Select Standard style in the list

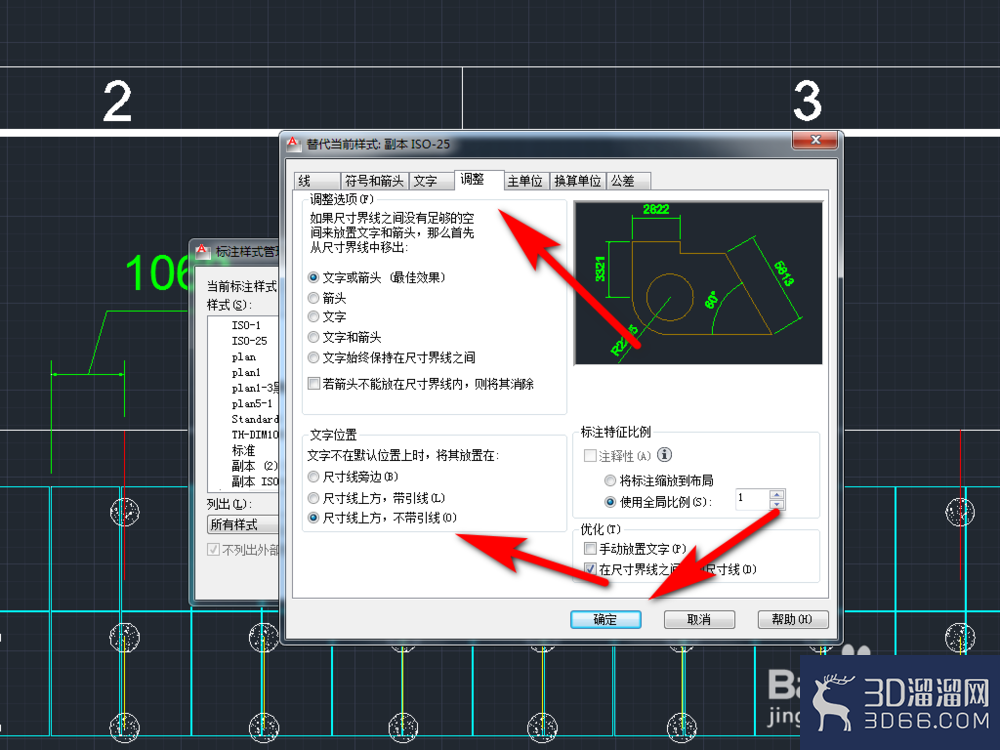[x=254, y=419]
